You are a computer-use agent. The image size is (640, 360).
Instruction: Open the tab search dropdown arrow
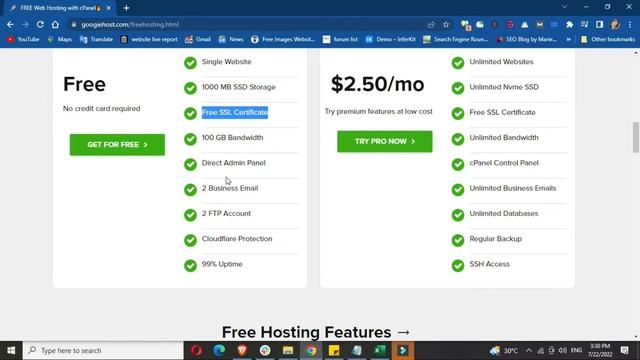coord(564,7)
